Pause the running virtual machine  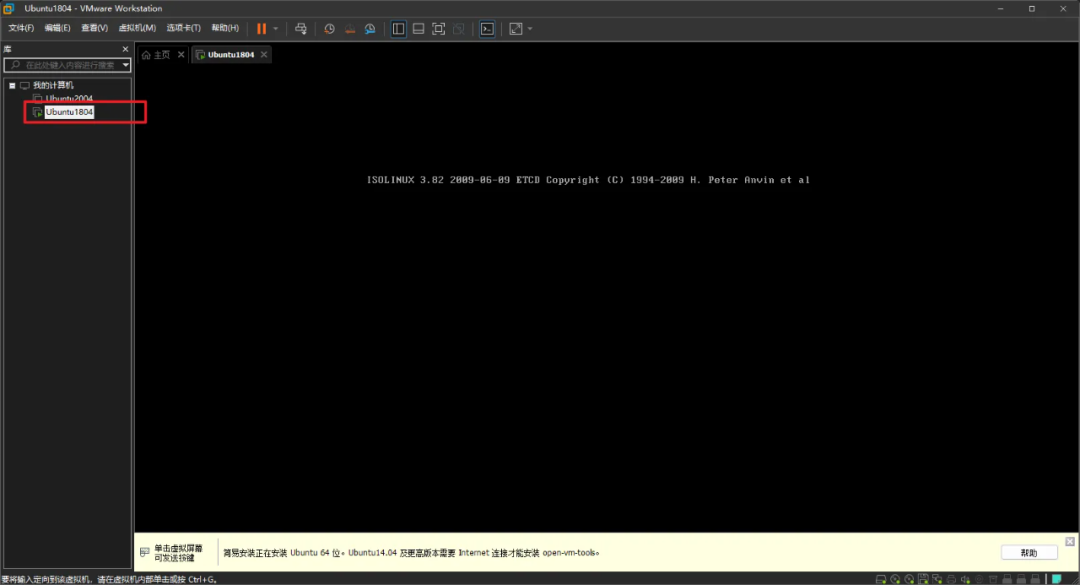(x=261, y=28)
